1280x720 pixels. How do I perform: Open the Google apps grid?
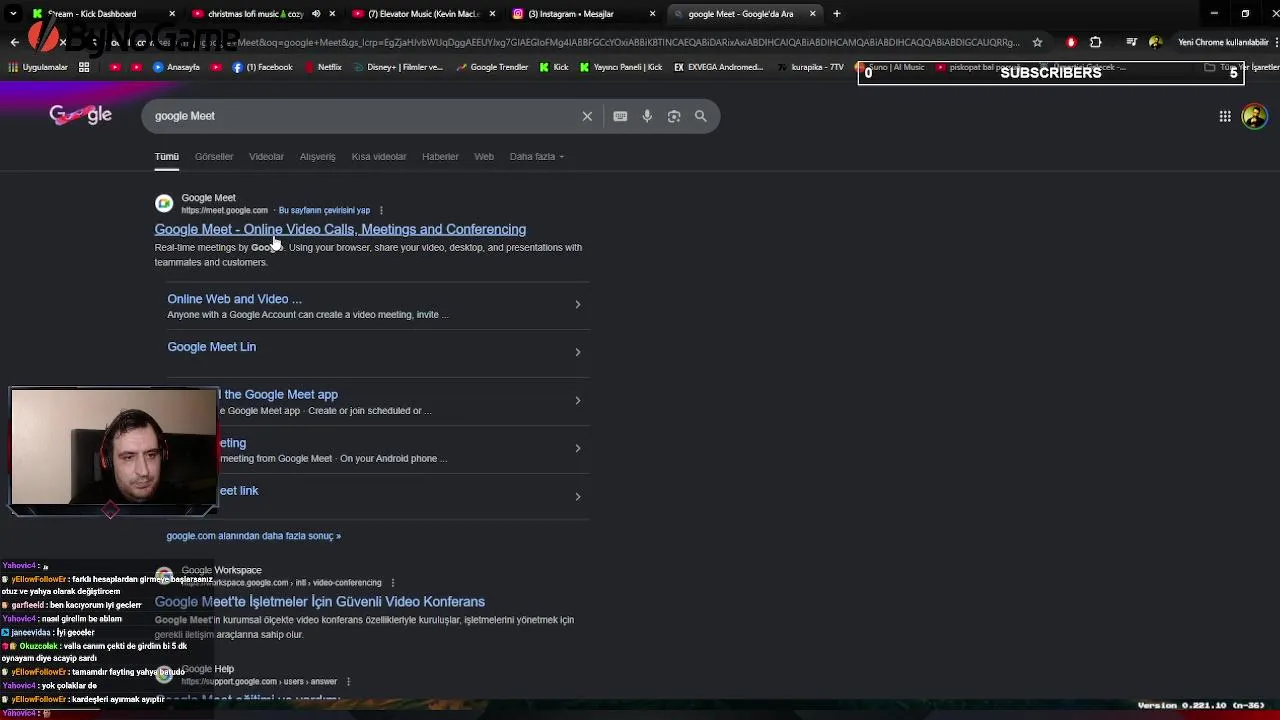(1225, 116)
